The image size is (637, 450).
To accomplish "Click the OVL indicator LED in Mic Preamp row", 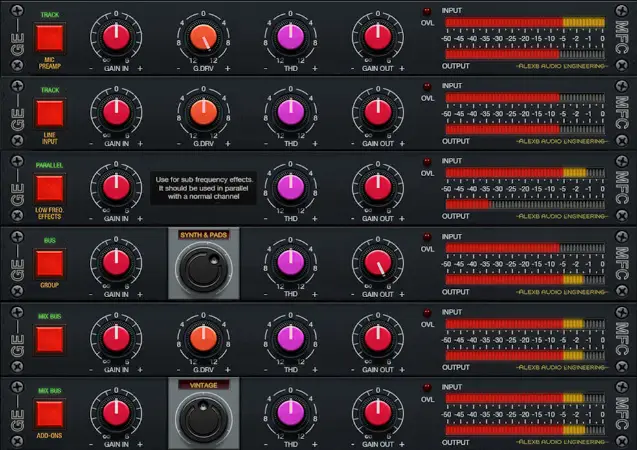I will tap(427, 11).
